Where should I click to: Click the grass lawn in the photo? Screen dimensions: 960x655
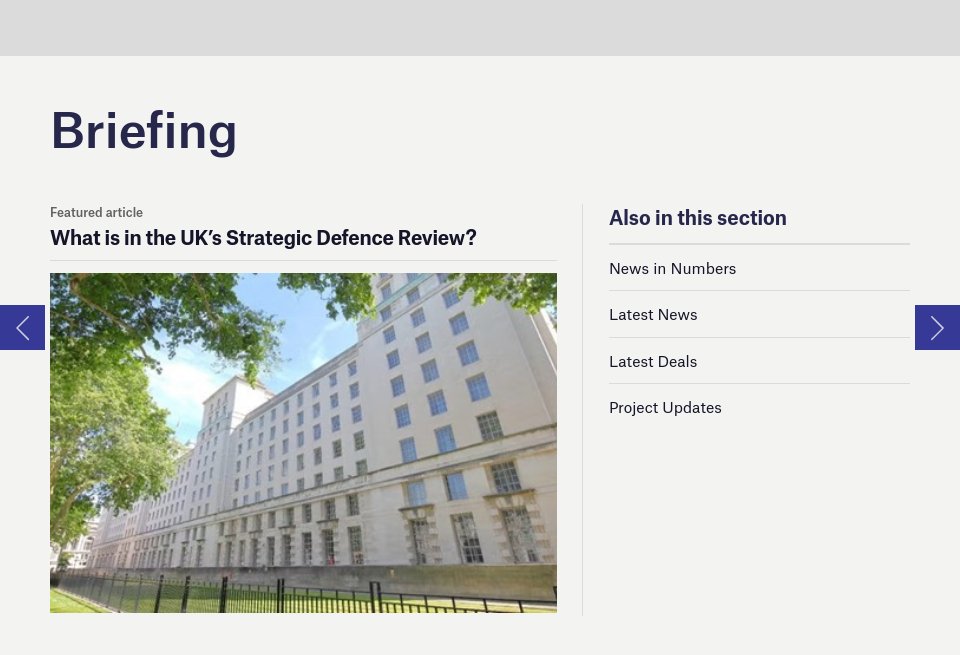pyautogui.click(x=70, y=603)
